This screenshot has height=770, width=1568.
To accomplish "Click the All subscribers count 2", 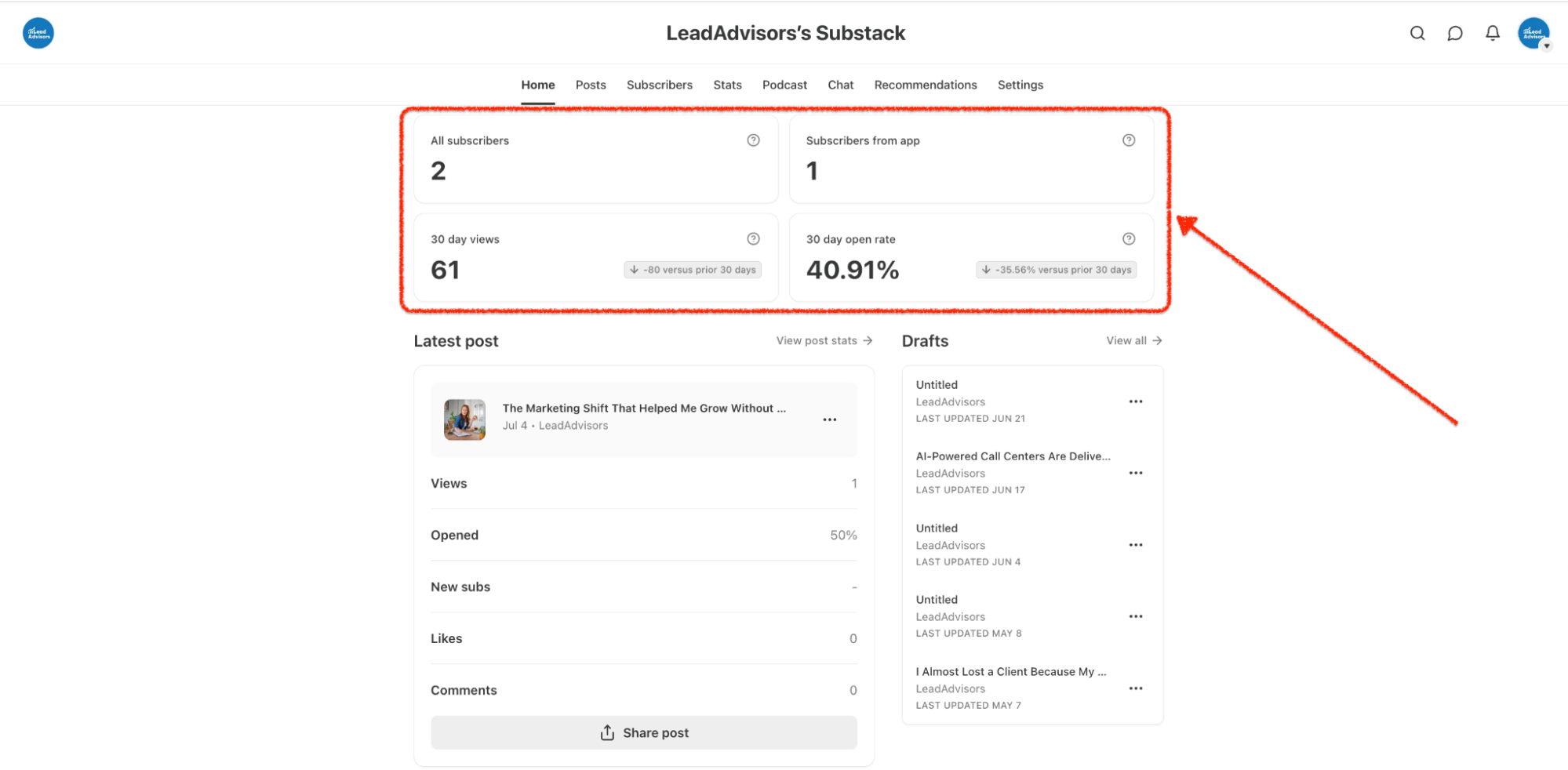I will (x=438, y=171).
